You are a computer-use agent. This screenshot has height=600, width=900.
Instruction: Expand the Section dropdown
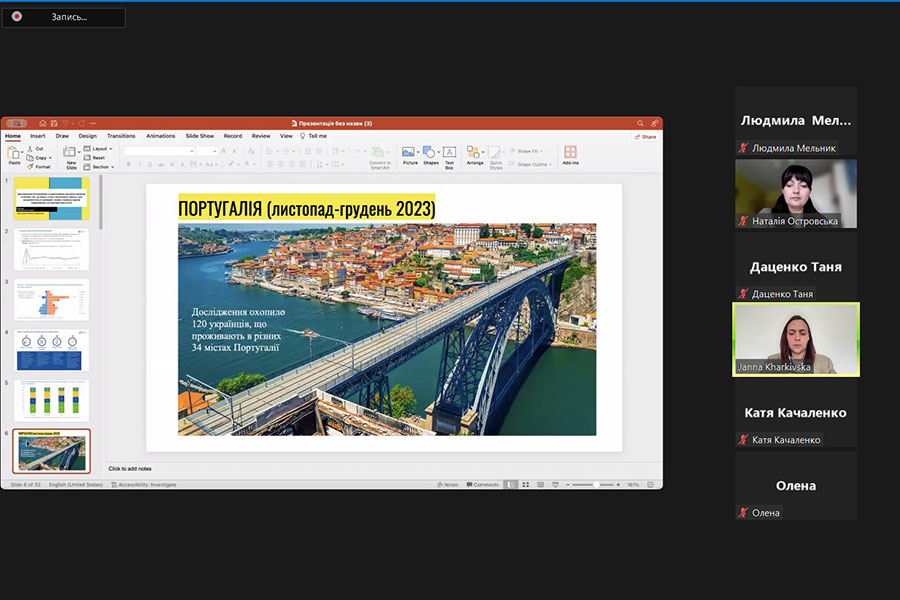[100, 167]
